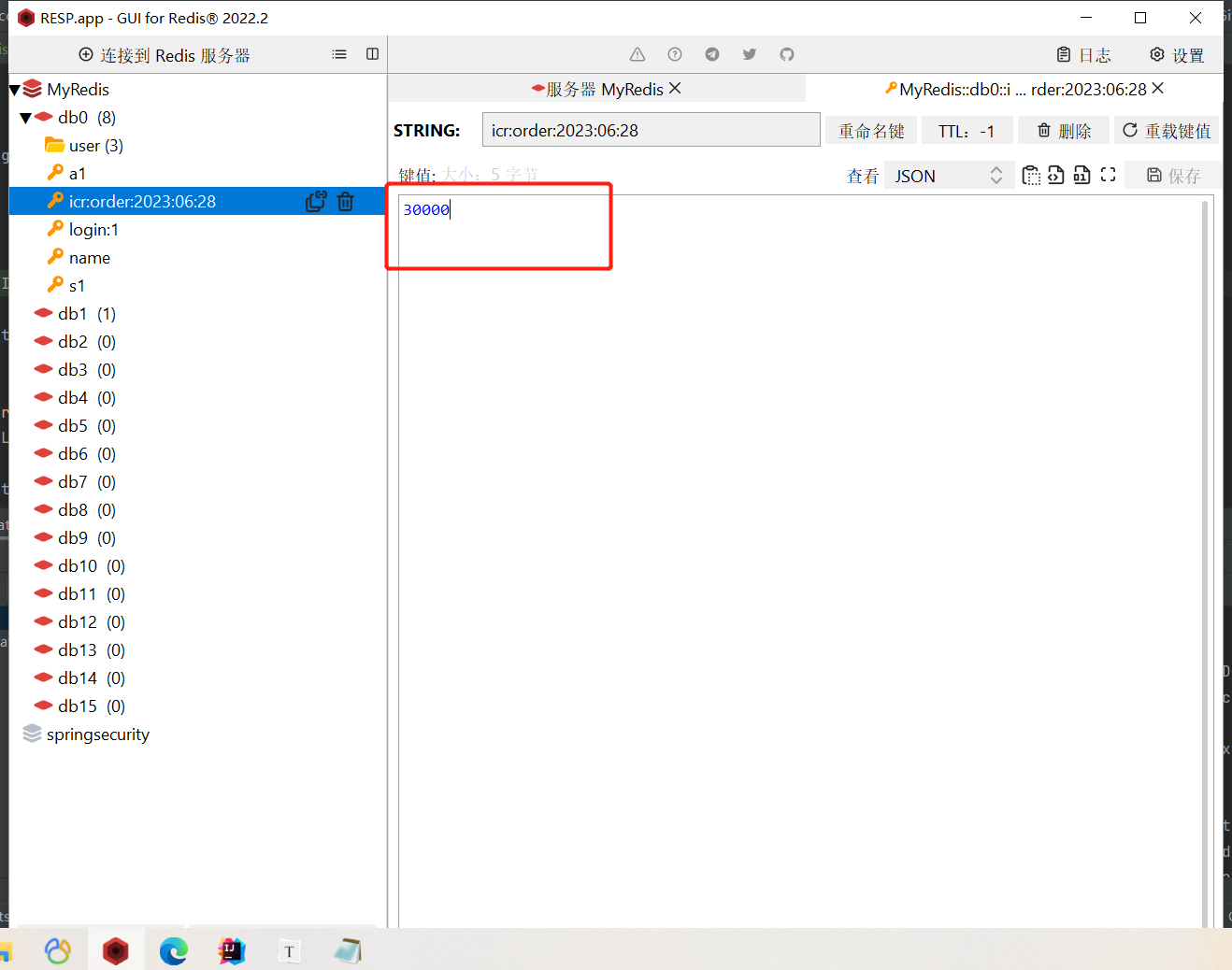Open Typora from the taskbar

point(290,951)
